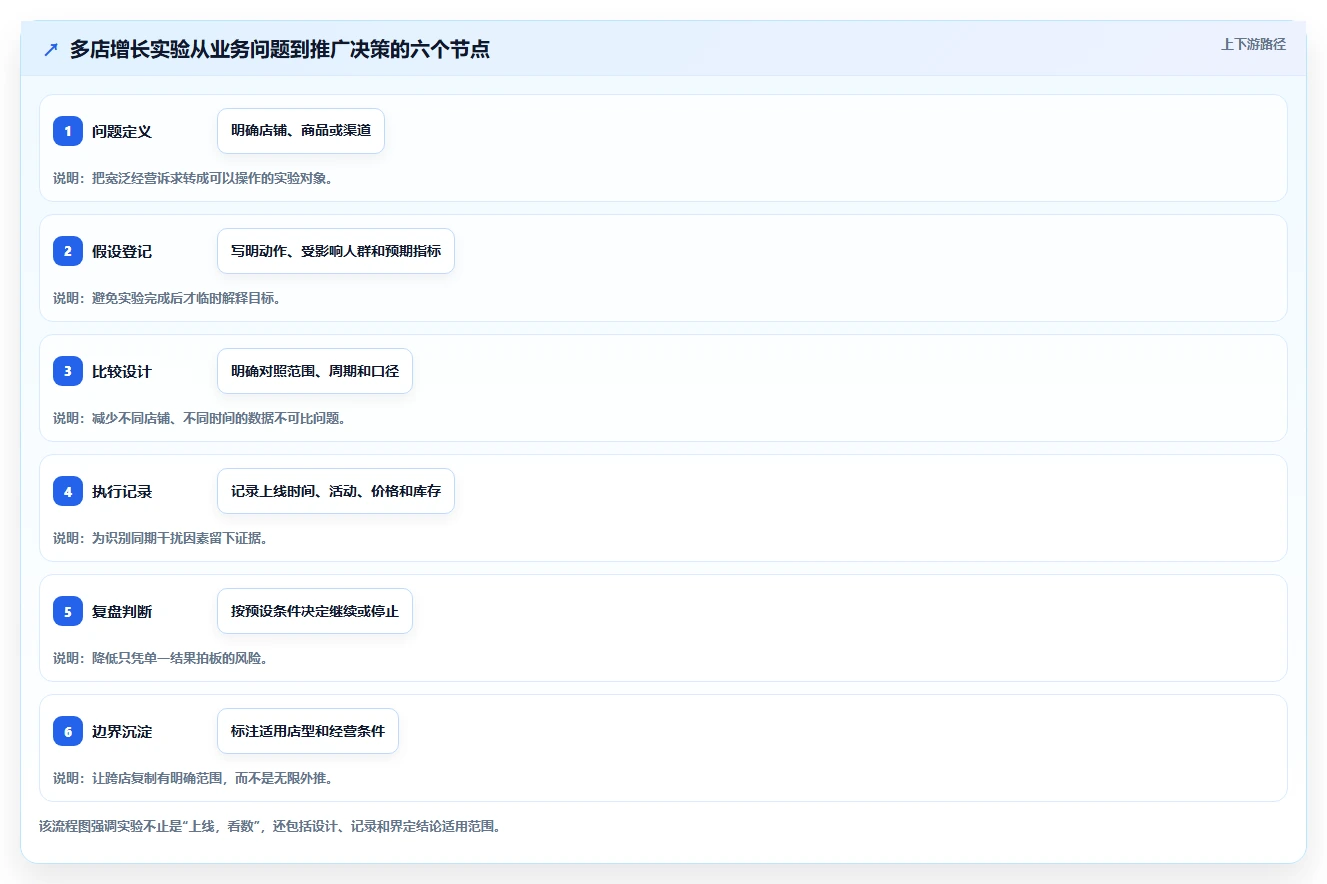Select the 写明动作、受影响人群和预期指标 chip
The height and width of the screenshot is (884, 1327).
coord(336,251)
